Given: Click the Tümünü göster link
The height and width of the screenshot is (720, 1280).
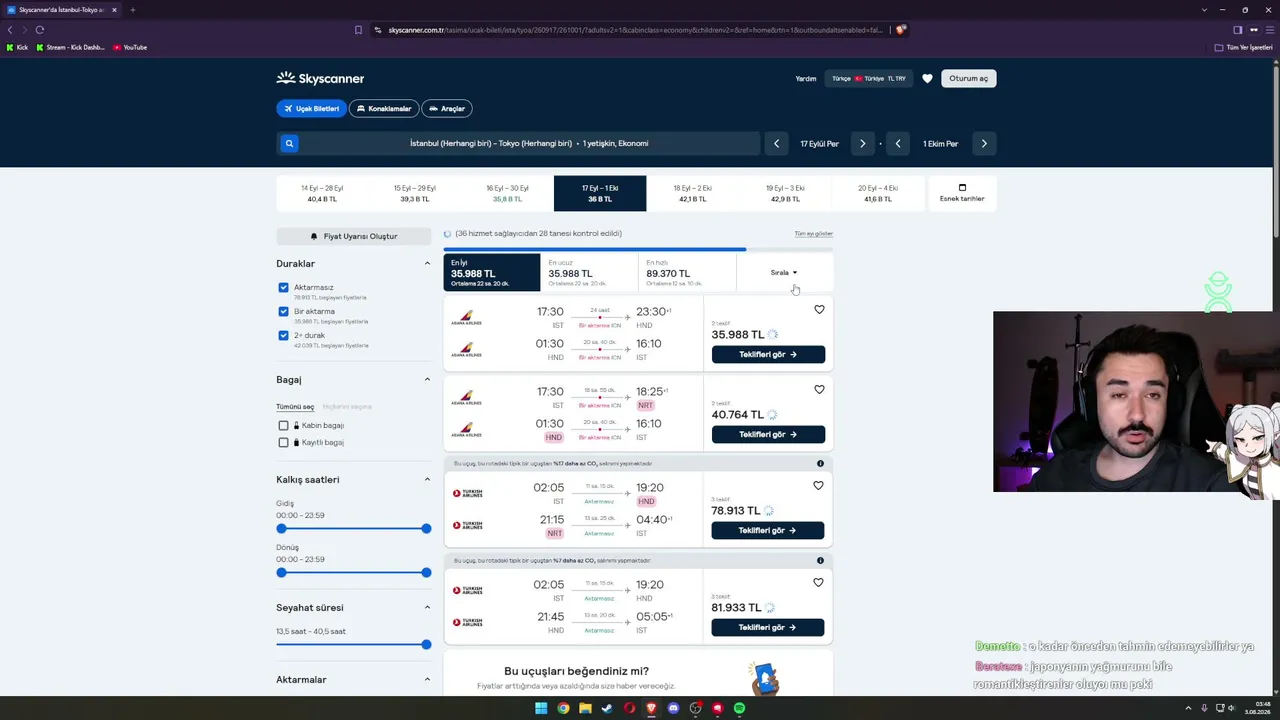Looking at the screenshot, I should 814,234.
